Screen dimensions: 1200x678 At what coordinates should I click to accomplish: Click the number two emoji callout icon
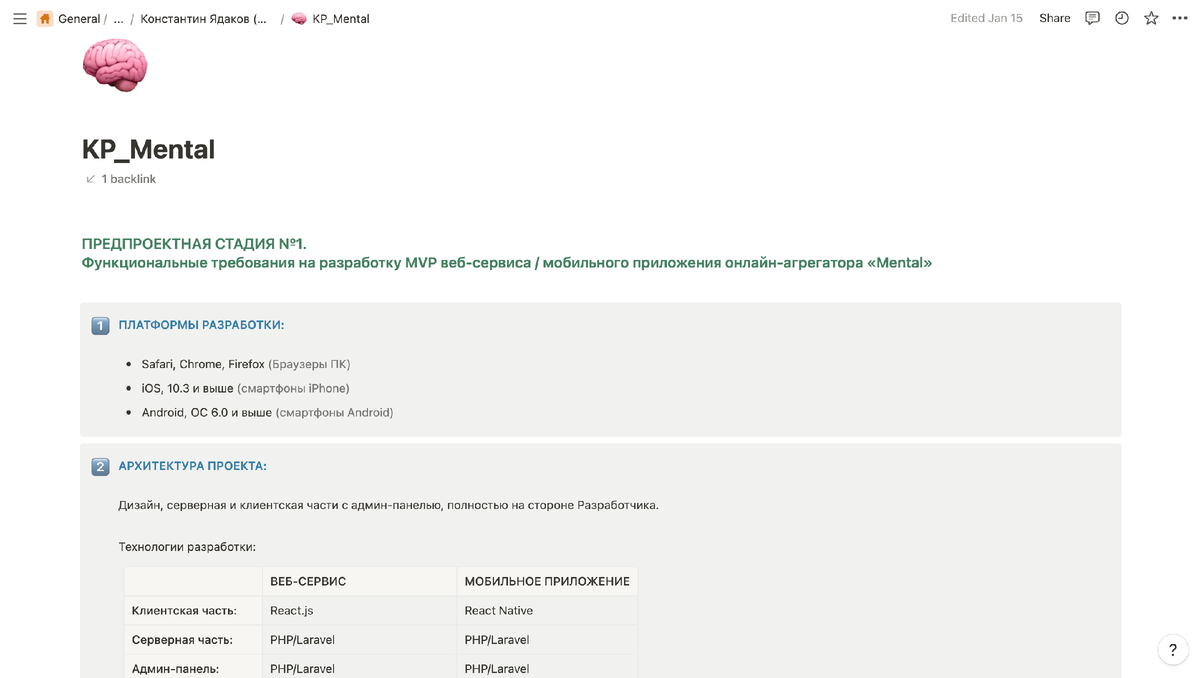pyautogui.click(x=100, y=466)
